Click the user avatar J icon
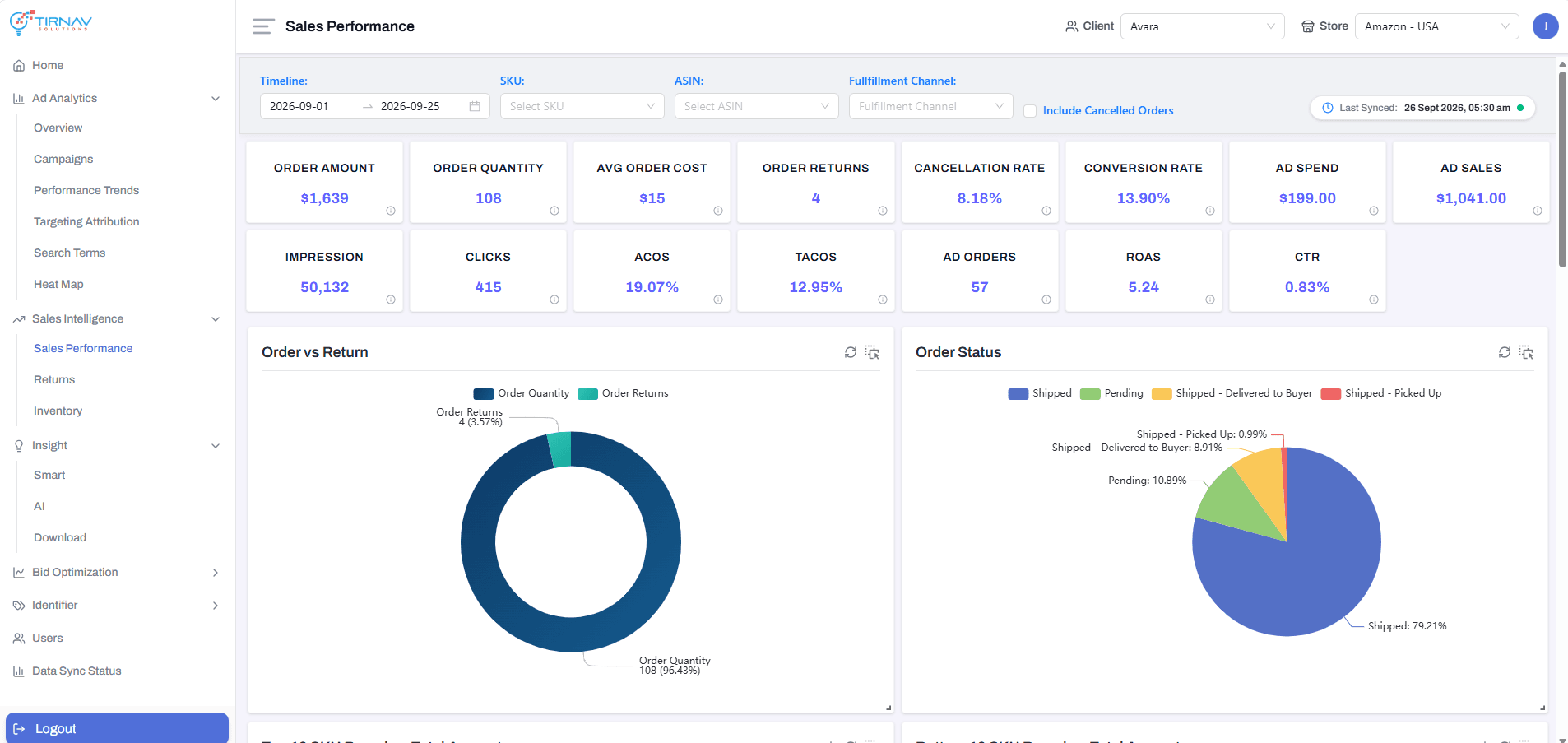Image resolution: width=1568 pixels, height=743 pixels. [1545, 26]
